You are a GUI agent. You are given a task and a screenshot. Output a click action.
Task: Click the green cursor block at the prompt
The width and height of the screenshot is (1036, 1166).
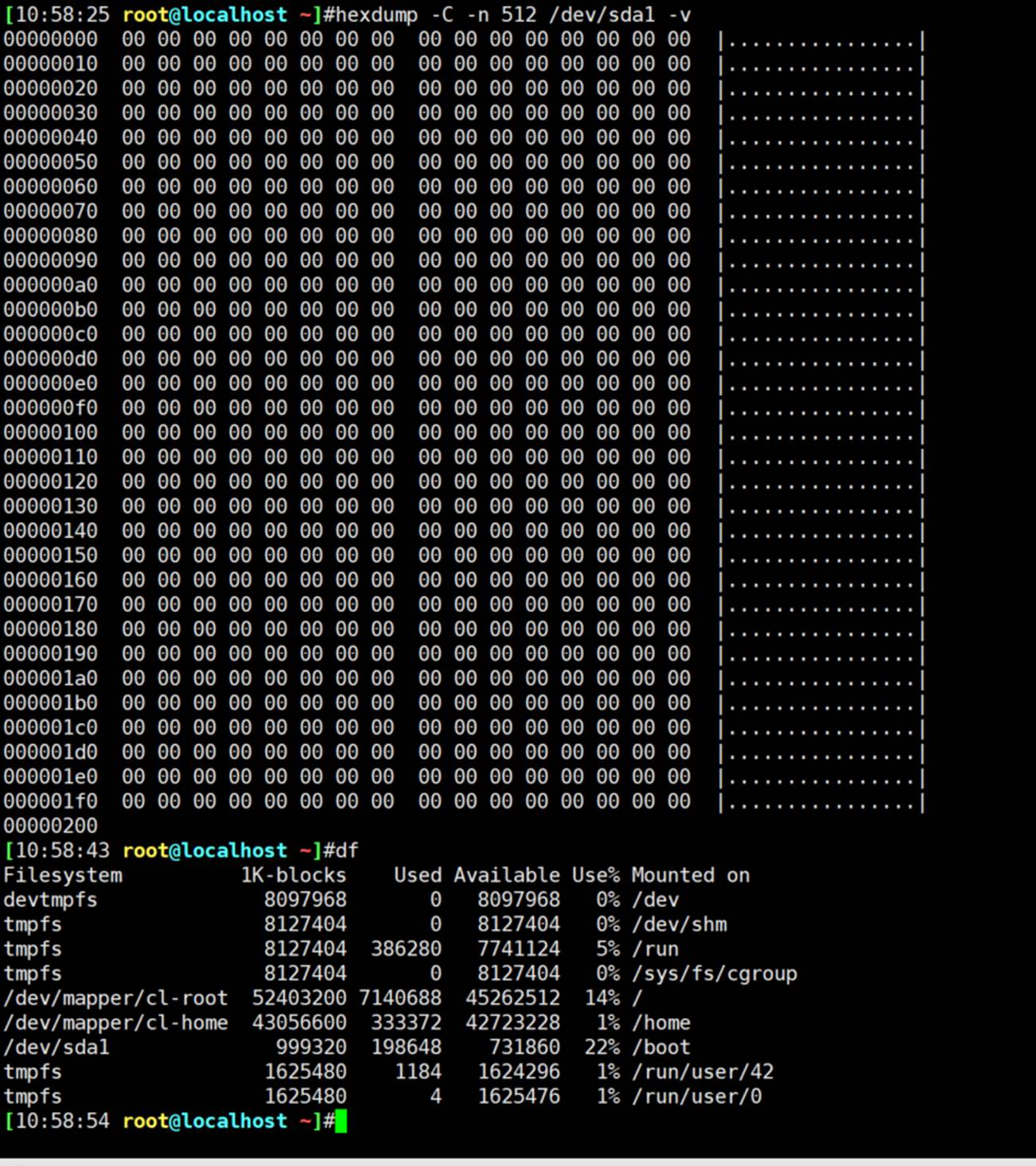coord(341,1121)
